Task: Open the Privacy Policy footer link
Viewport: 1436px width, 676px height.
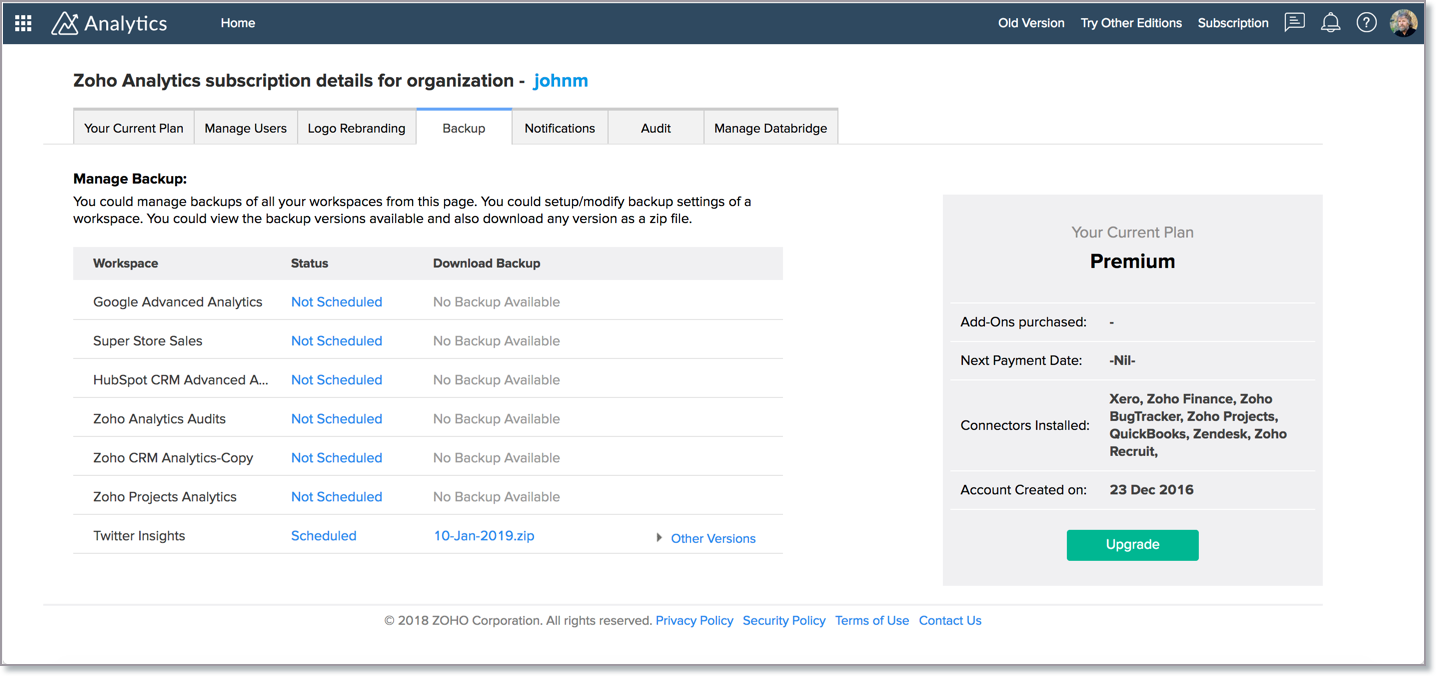Action: coord(694,621)
